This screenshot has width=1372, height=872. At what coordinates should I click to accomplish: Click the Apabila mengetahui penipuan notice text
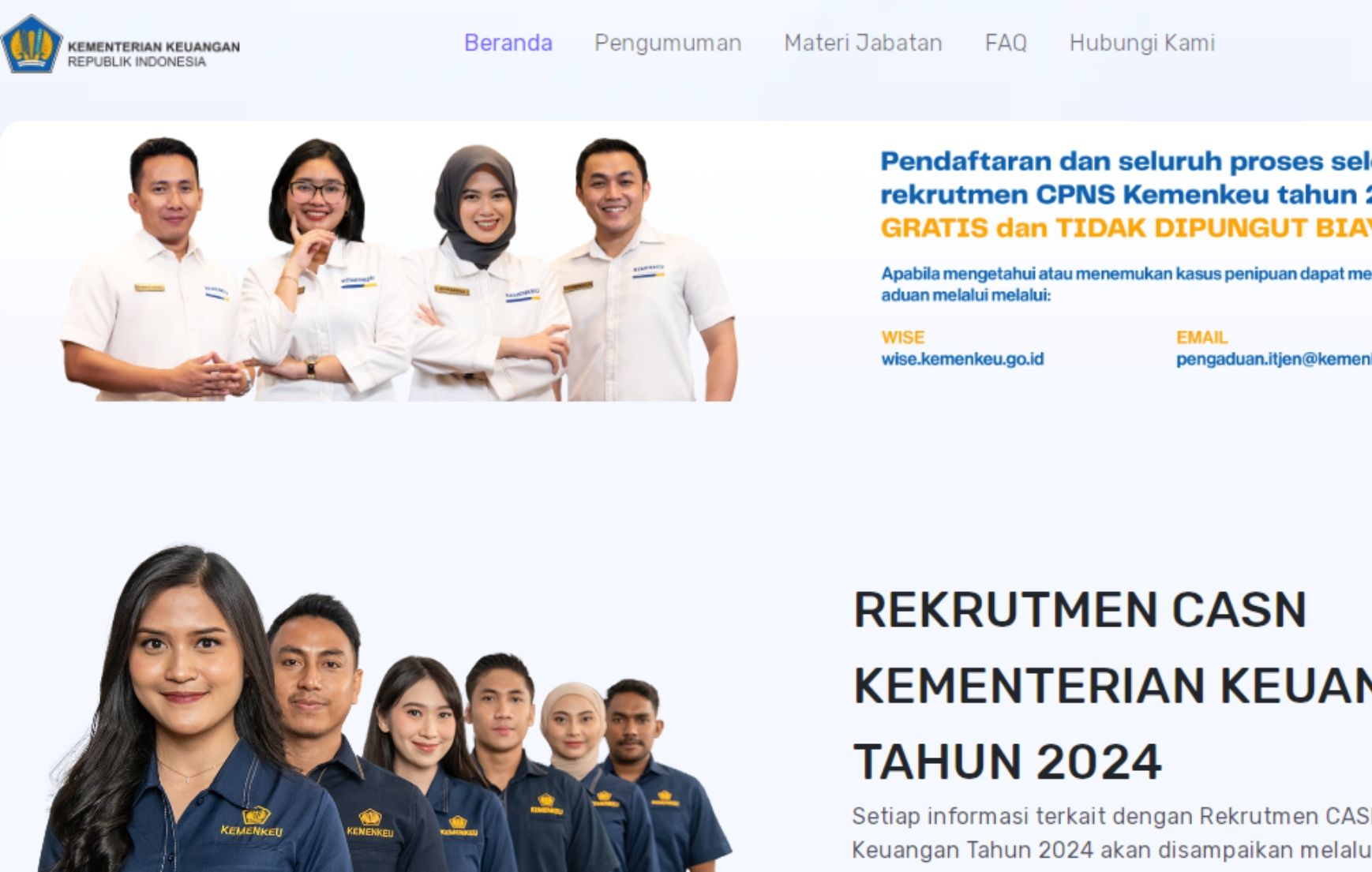point(1126,284)
